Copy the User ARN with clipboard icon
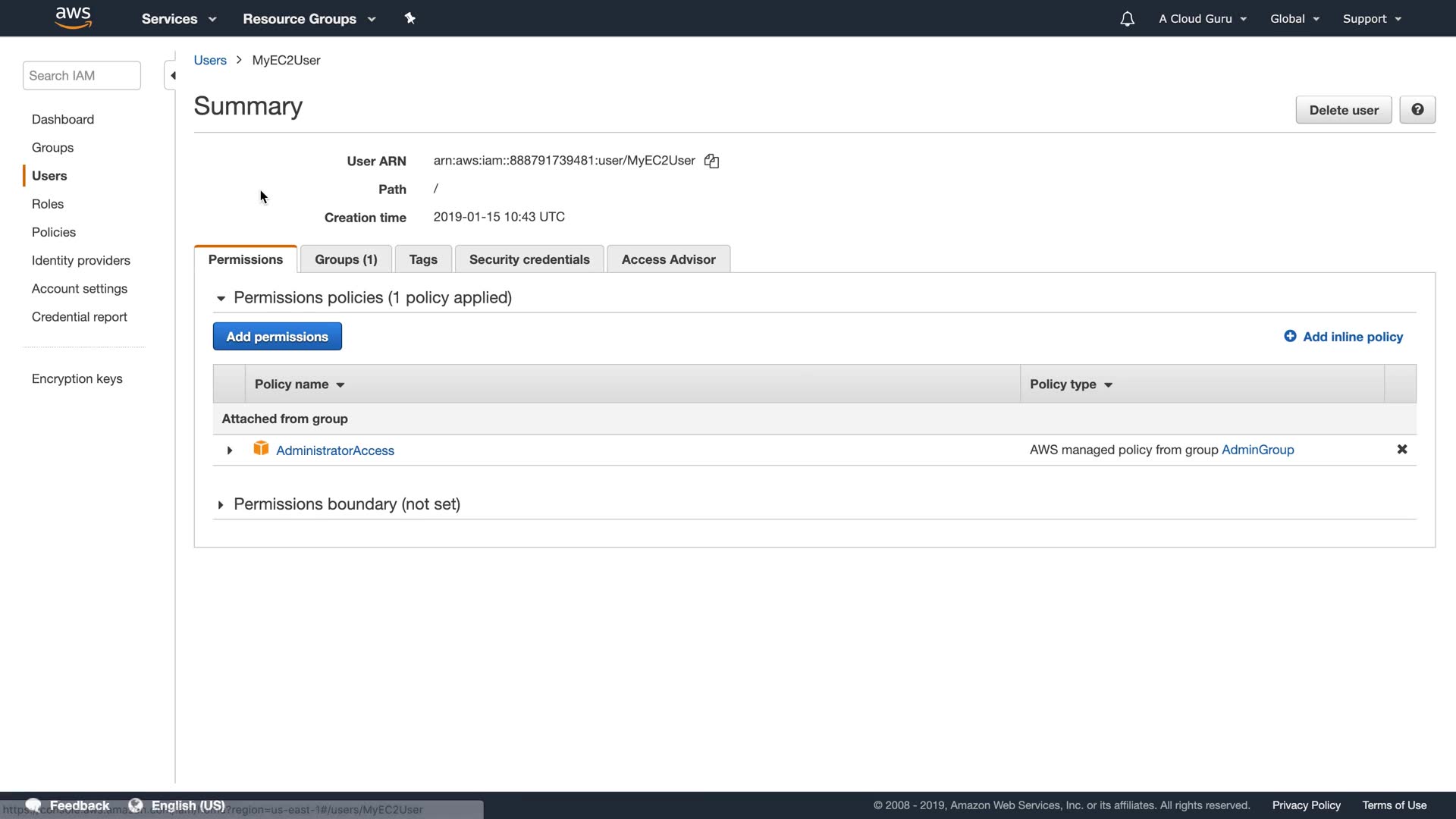The image size is (1456, 819). click(711, 161)
